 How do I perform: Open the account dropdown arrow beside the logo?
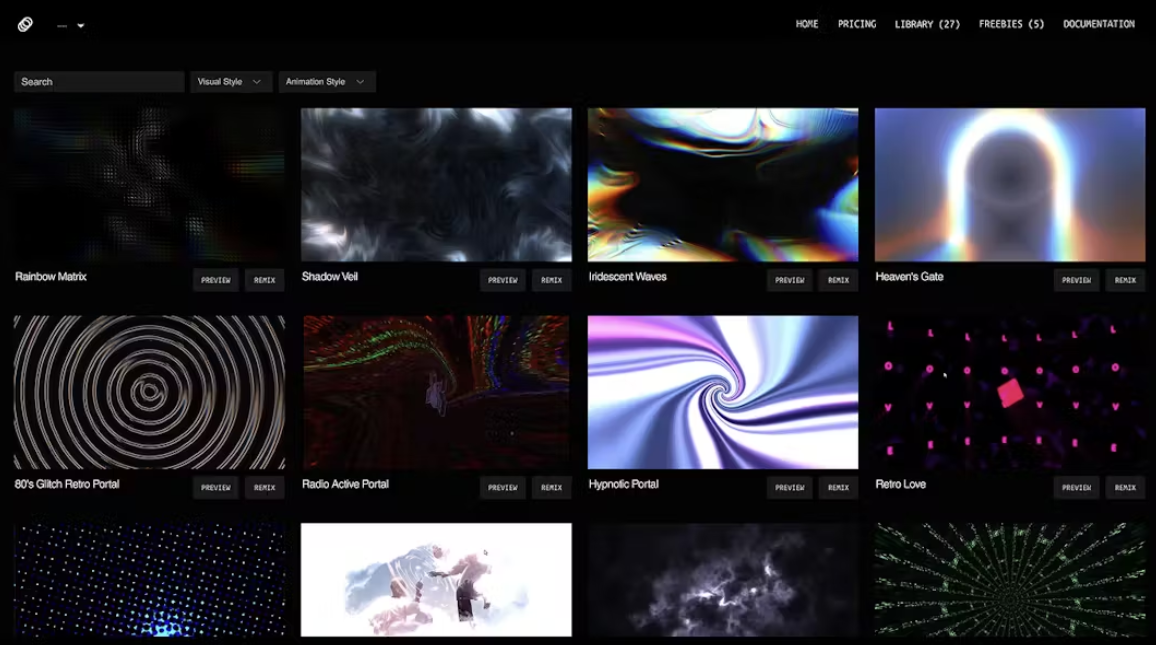[x=81, y=26]
